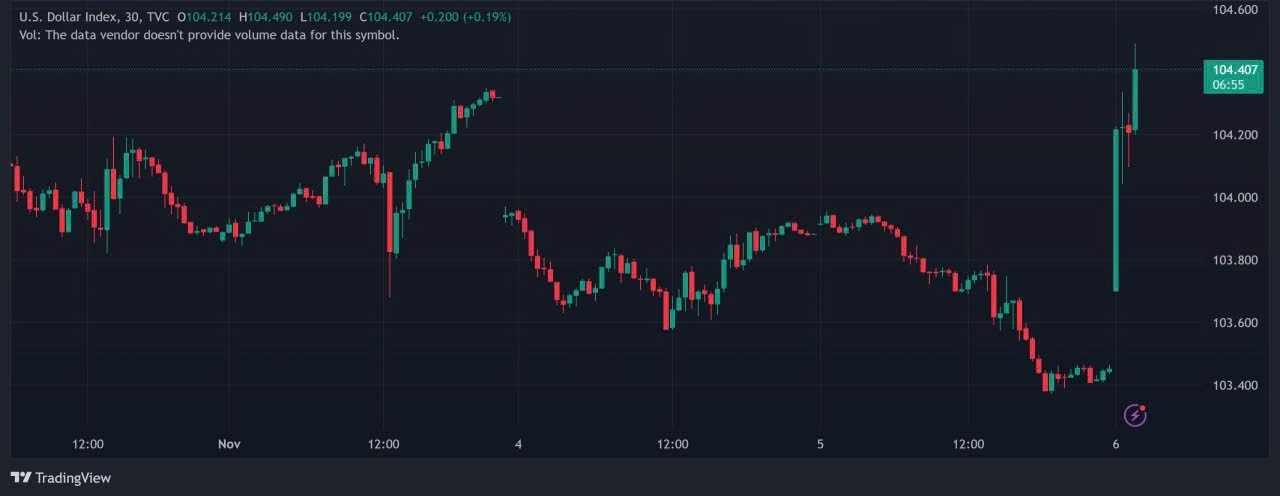
Task: Click the Nov label on the time axis
Action: [230, 444]
